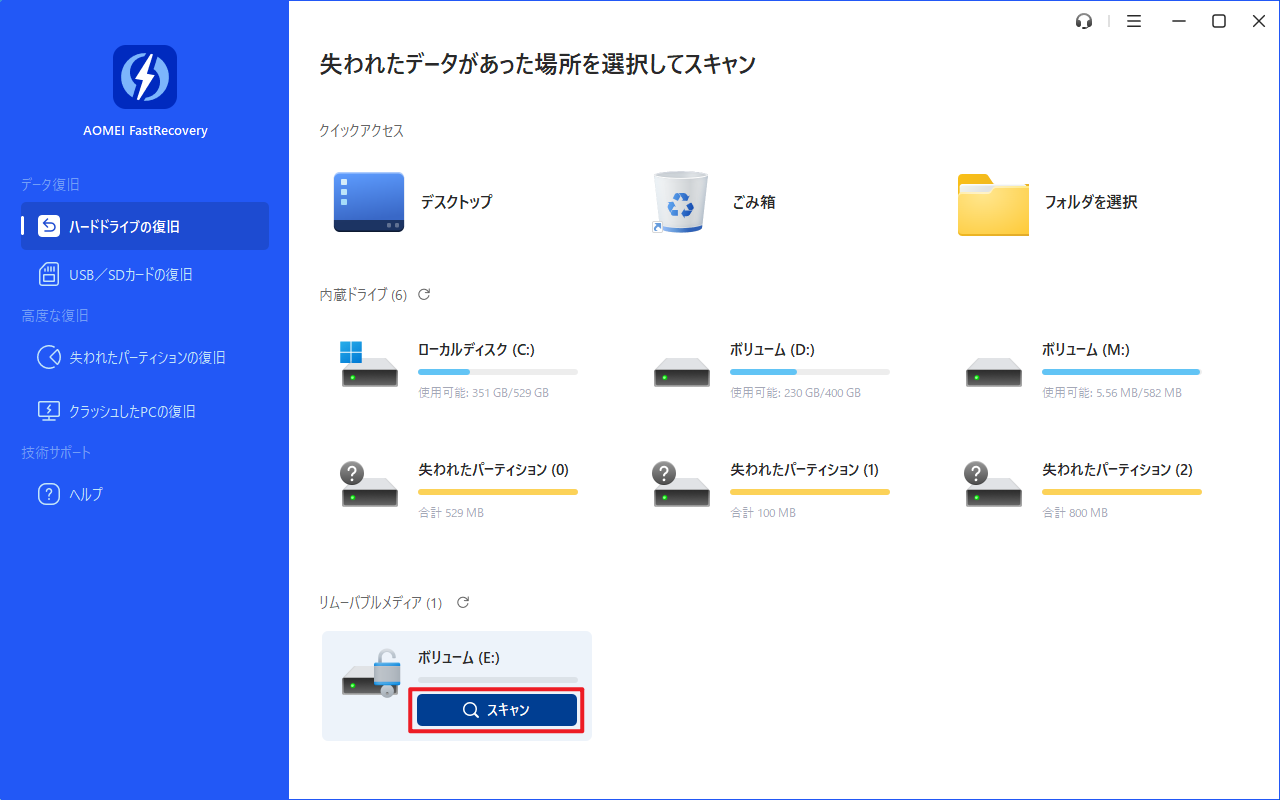1280x800 pixels.
Task: Open the hamburger menu in title bar
Action: pyautogui.click(x=1133, y=21)
